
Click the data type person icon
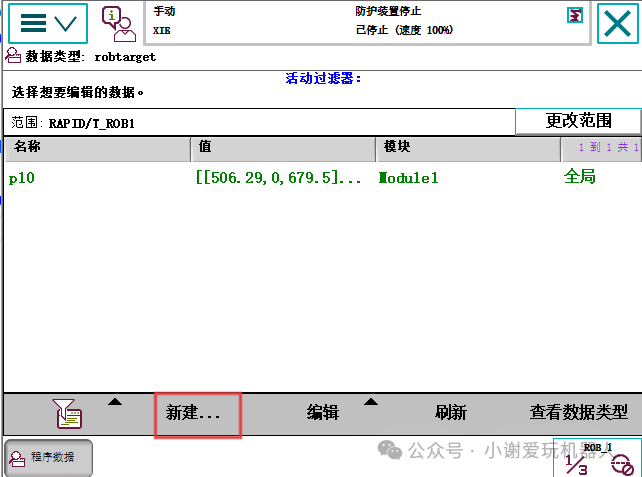[x=13, y=55]
